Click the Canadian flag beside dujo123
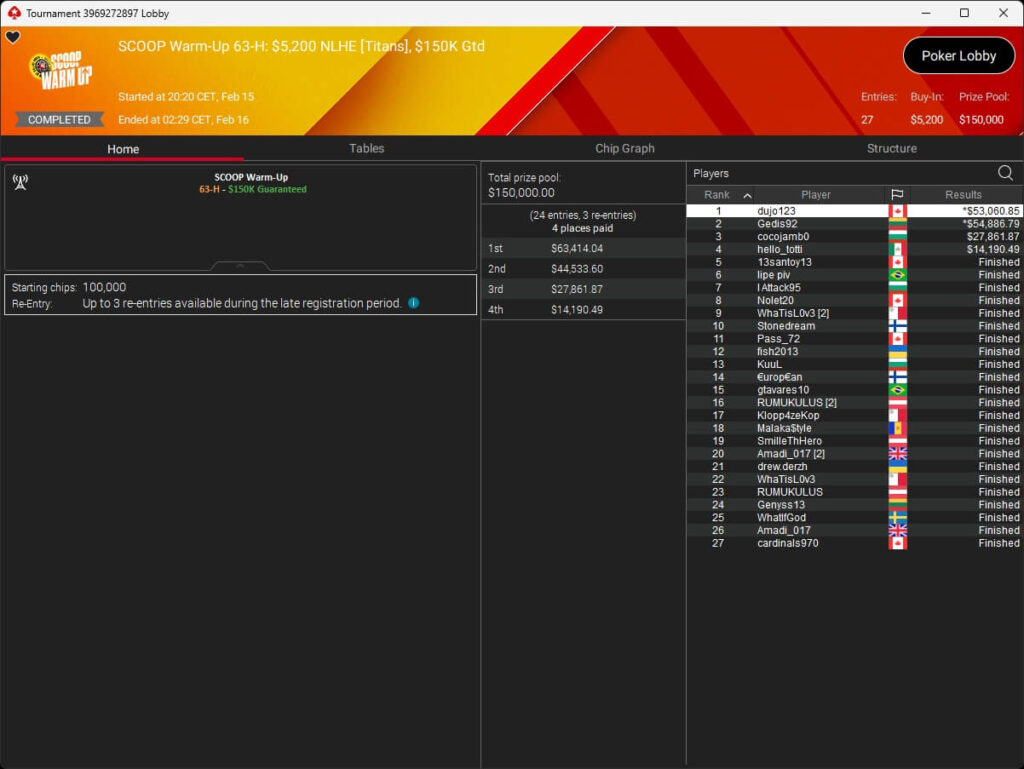 click(897, 211)
